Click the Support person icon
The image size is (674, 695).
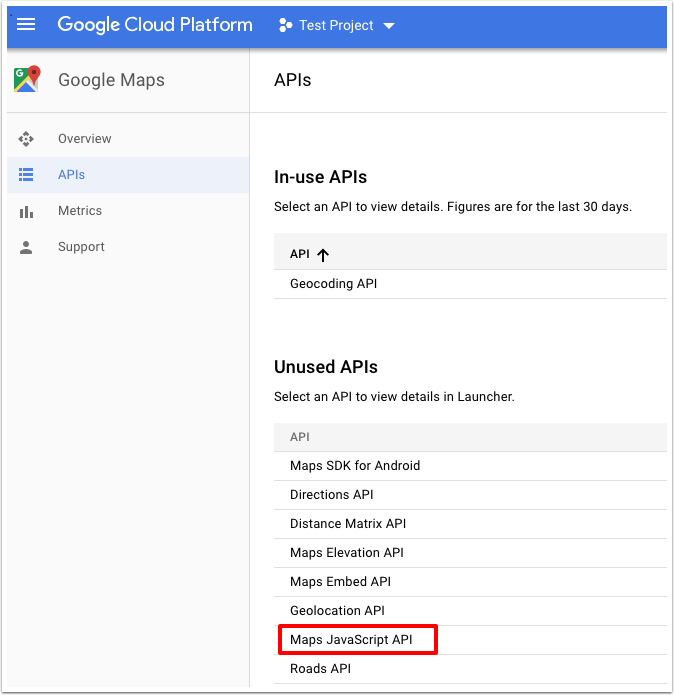[x=26, y=247]
